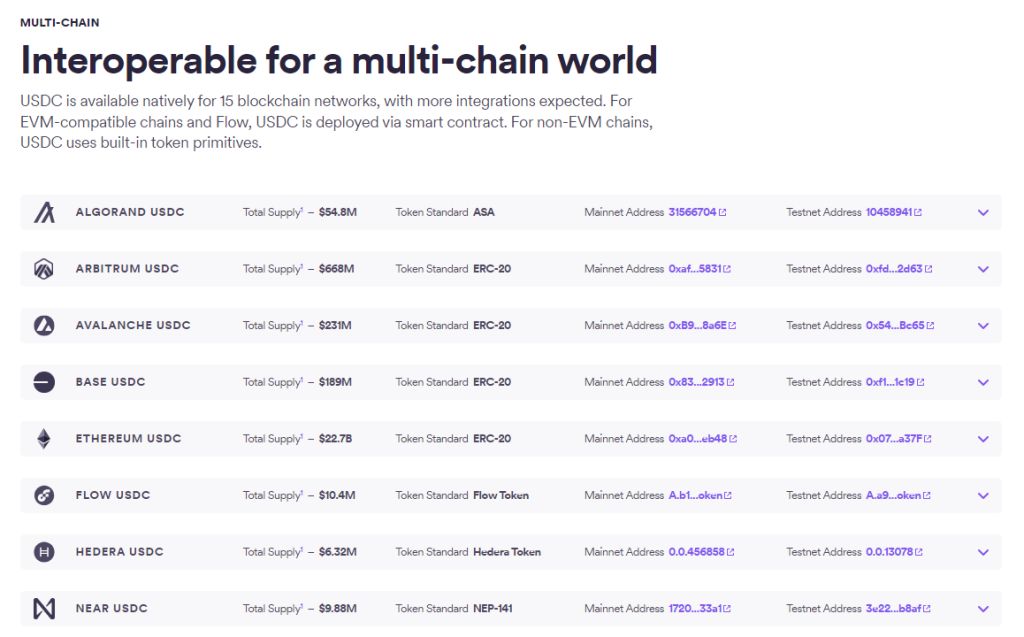Click the Avalanche USDC row title
The height and width of the screenshot is (637, 1024).
133,325
